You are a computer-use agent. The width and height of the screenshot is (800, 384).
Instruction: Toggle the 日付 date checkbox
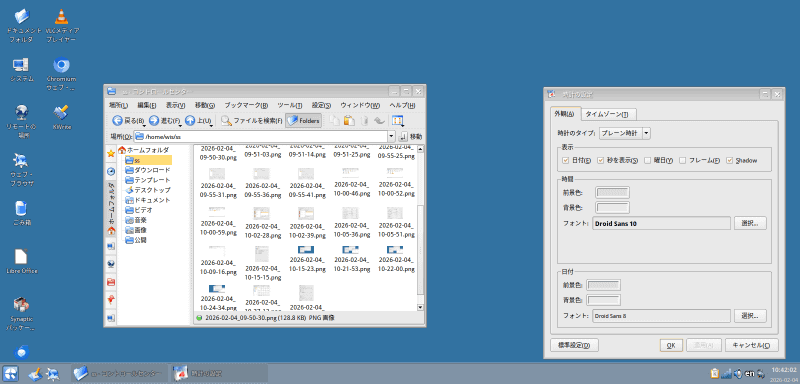point(565,160)
